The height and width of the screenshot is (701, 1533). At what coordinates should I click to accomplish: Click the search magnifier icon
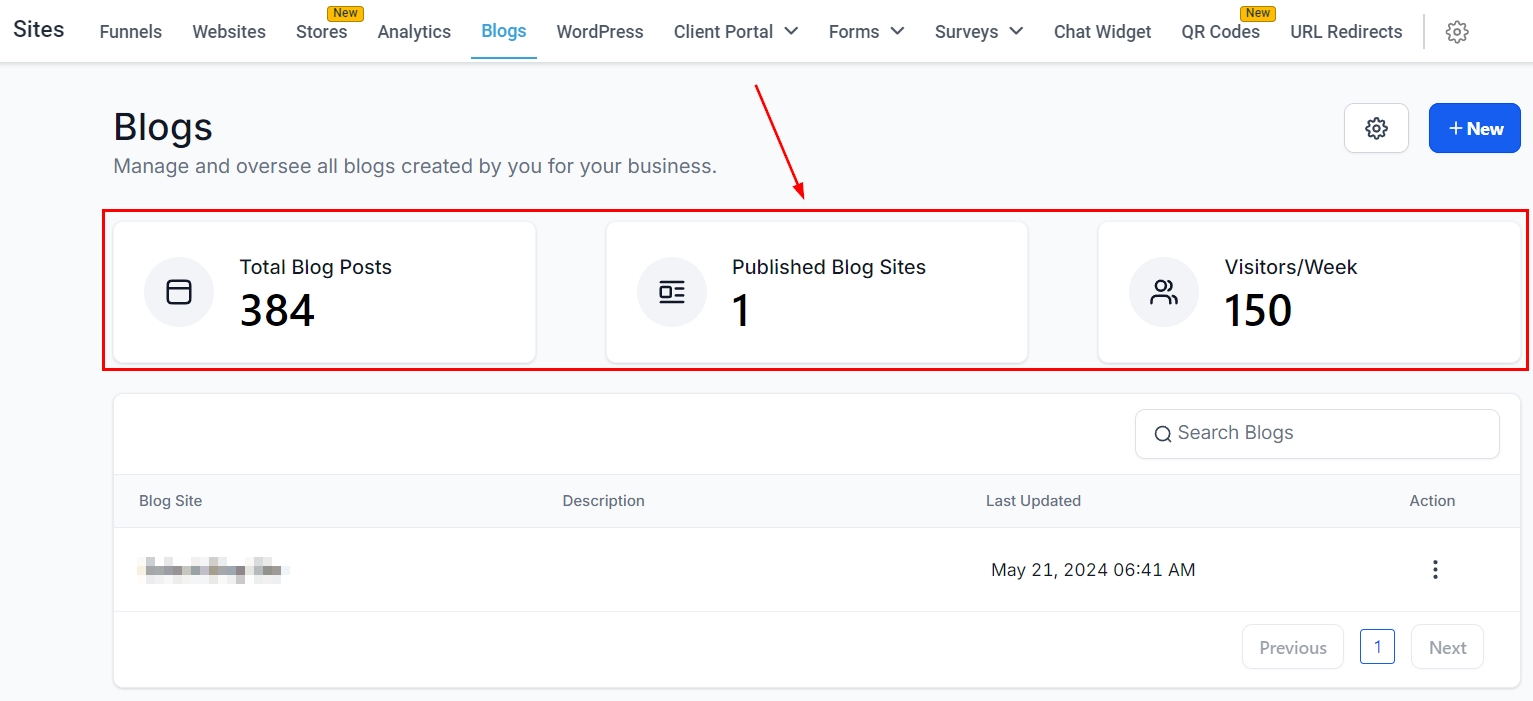coord(1162,434)
